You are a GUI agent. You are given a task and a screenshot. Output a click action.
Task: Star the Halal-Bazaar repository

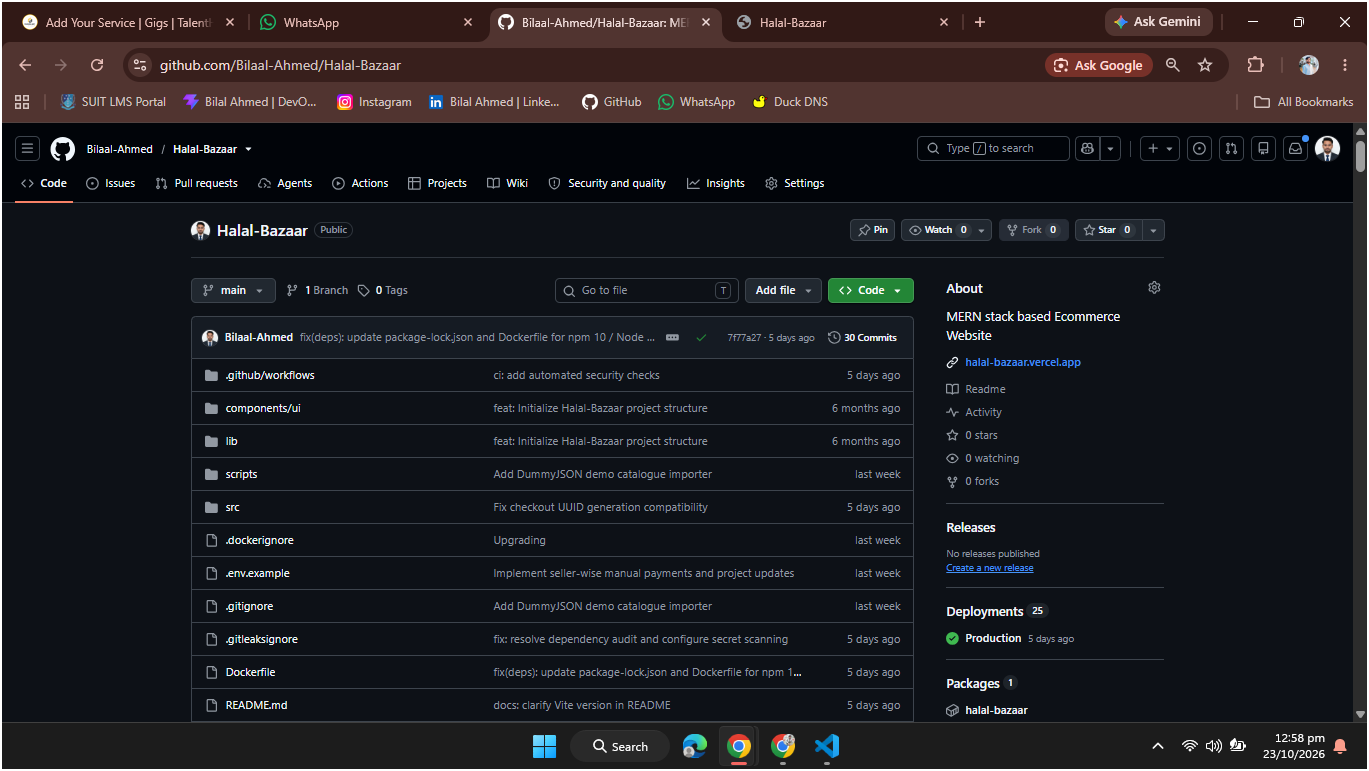[x=1109, y=230]
